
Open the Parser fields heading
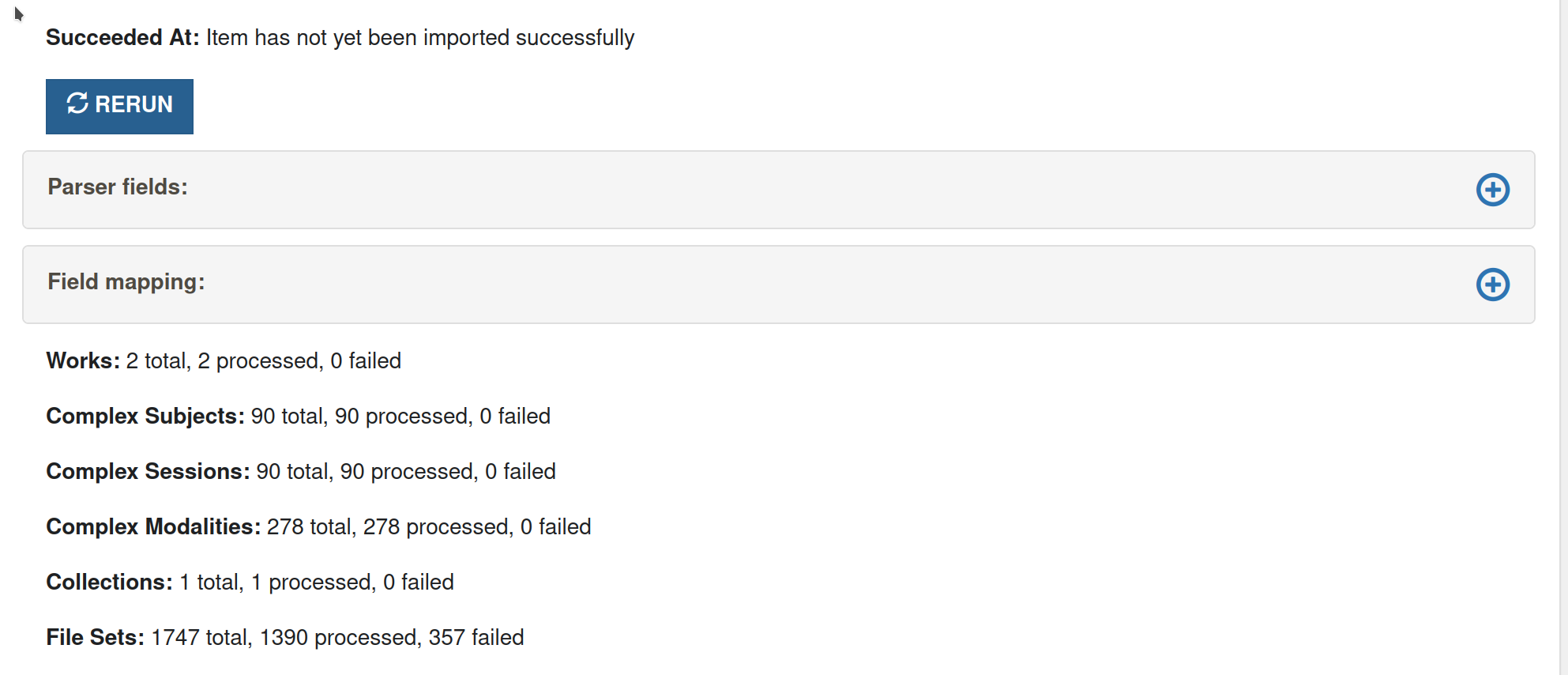click(118, 187)
